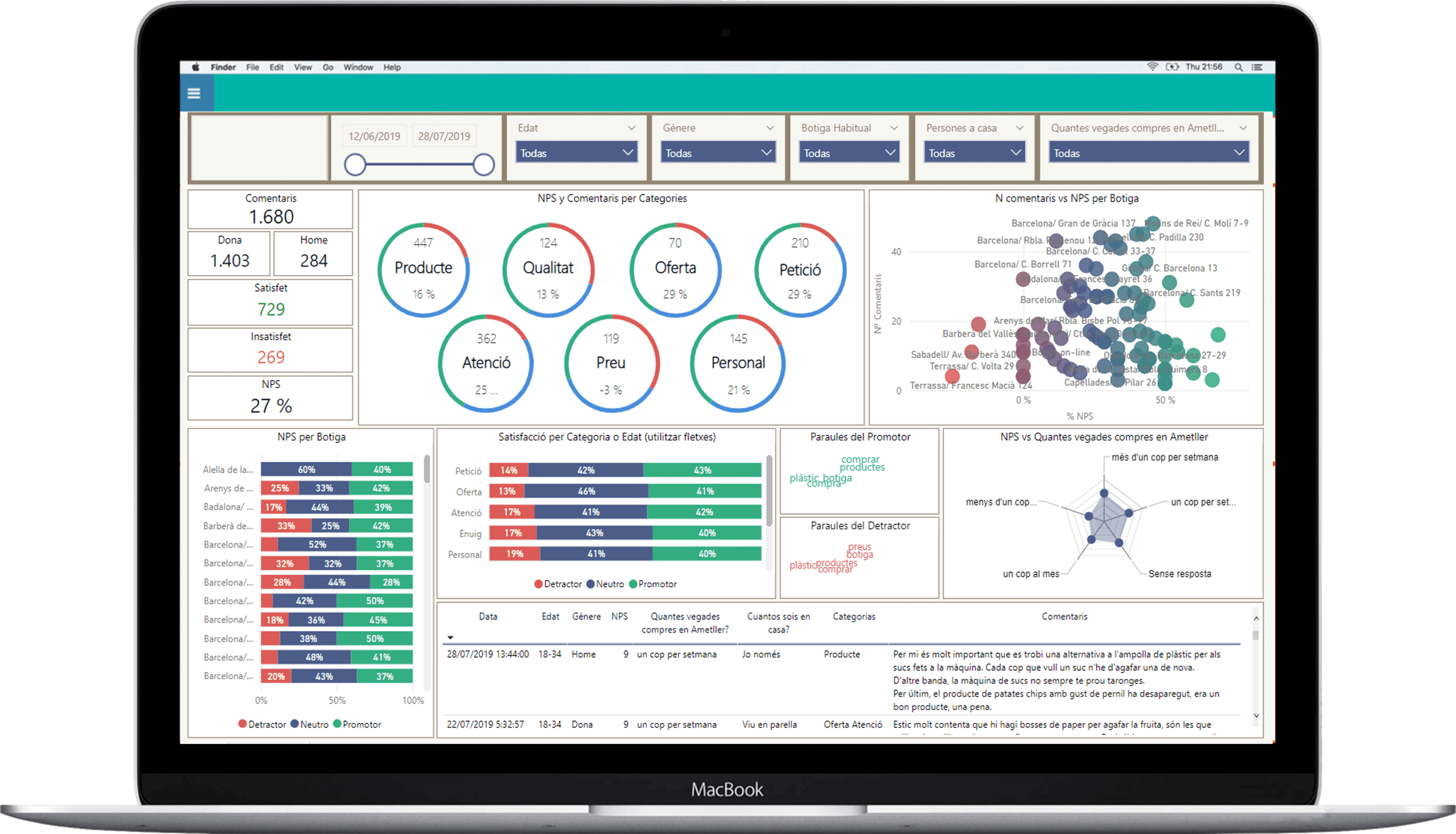Select the Petició category donut
1456x834 pixels.
(x=800, y=269)
